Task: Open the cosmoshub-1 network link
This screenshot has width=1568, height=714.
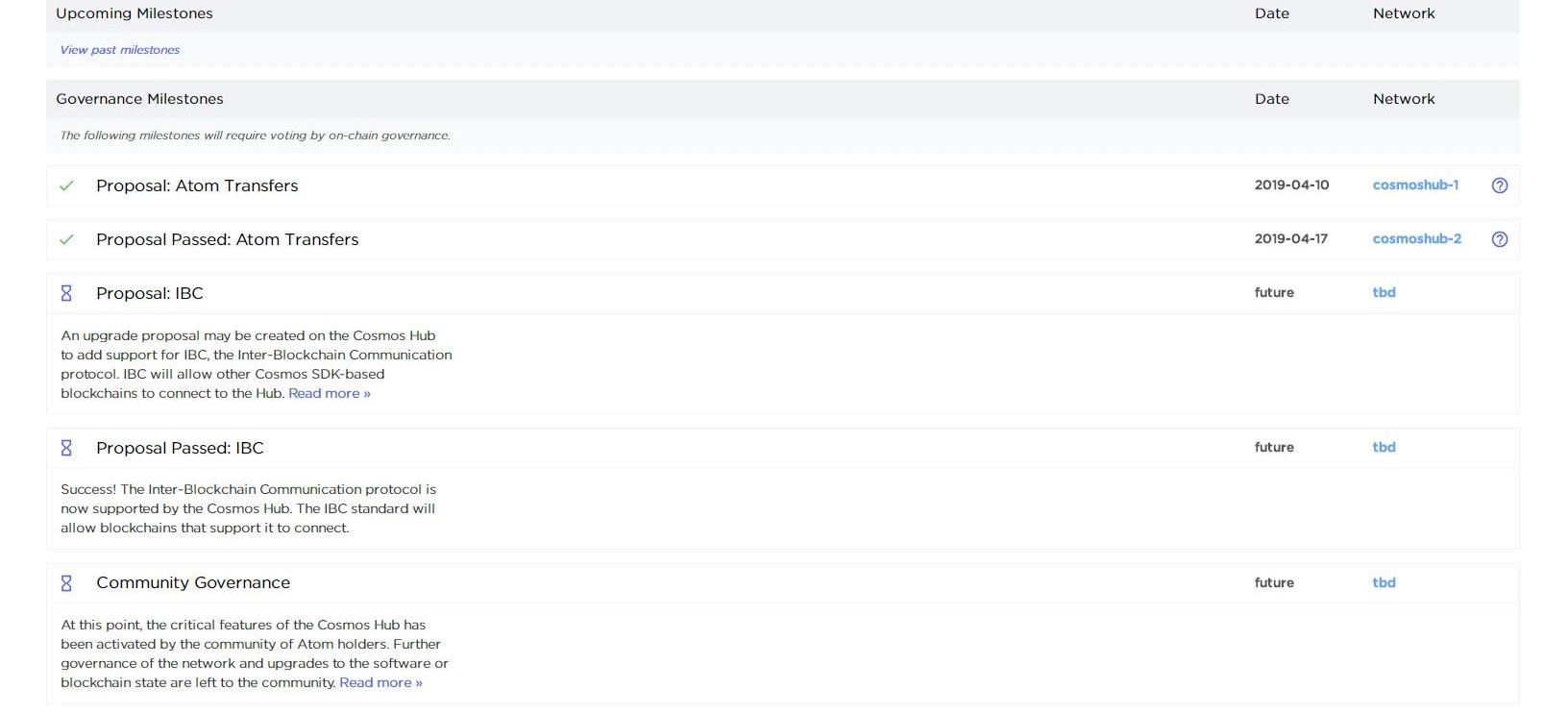Action: coord(1415,185)
